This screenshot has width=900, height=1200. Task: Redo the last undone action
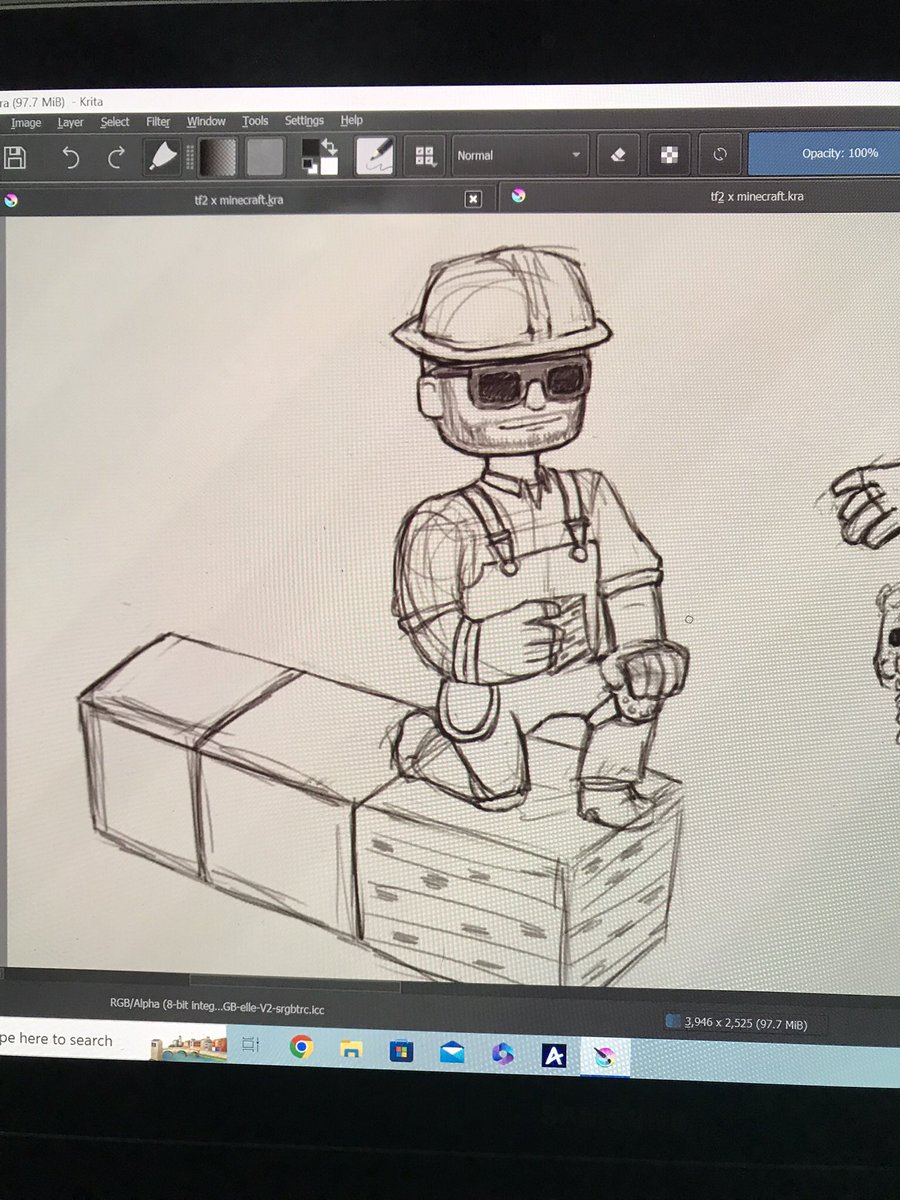tap(116, 156)
